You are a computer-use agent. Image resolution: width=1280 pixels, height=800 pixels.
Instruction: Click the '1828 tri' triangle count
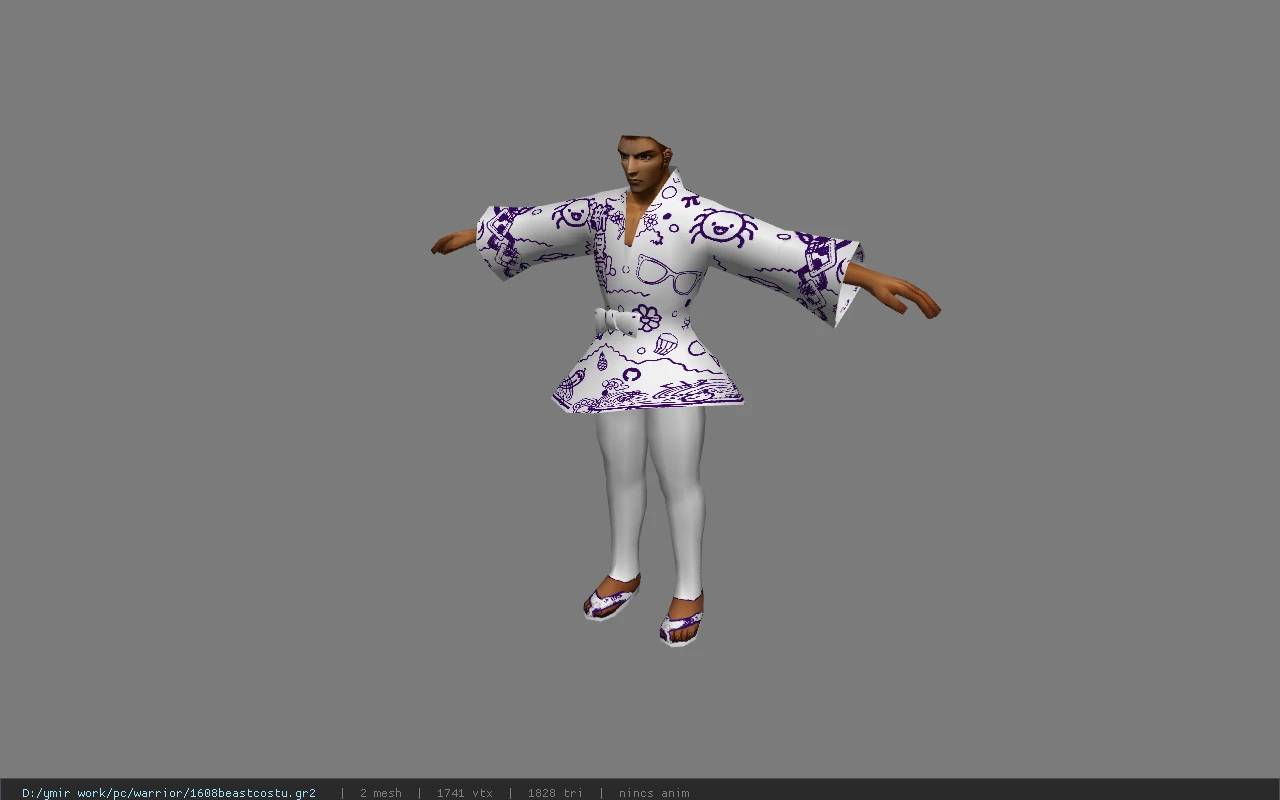555,793
